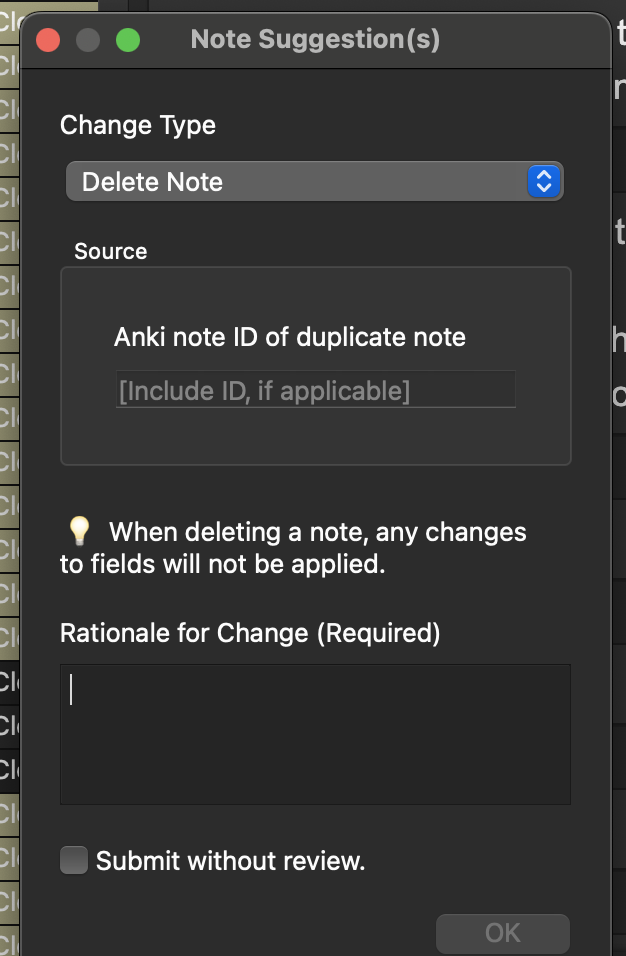
Task: Select the 'Delete Note' combo box text
Action: (x=153, y=182)
